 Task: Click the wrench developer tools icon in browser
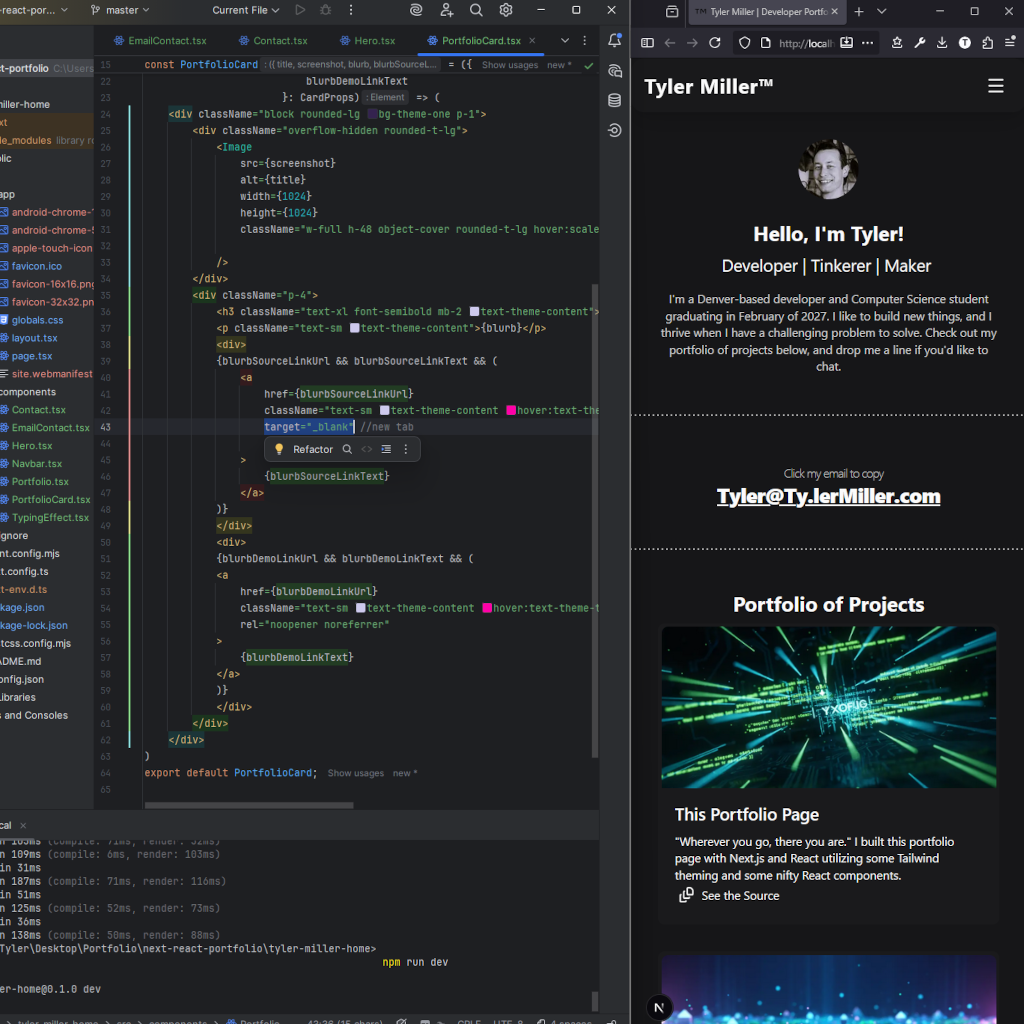920,42
